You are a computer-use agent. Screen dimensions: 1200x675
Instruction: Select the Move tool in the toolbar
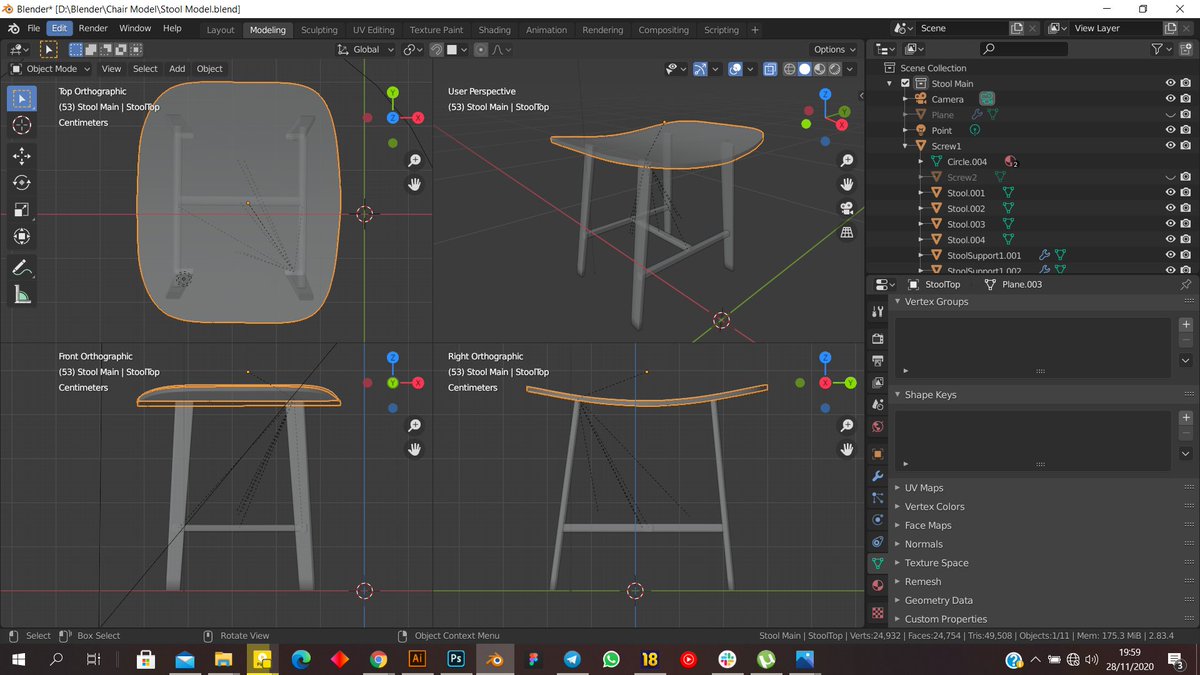pyautogui.click(x=22, y=156)
